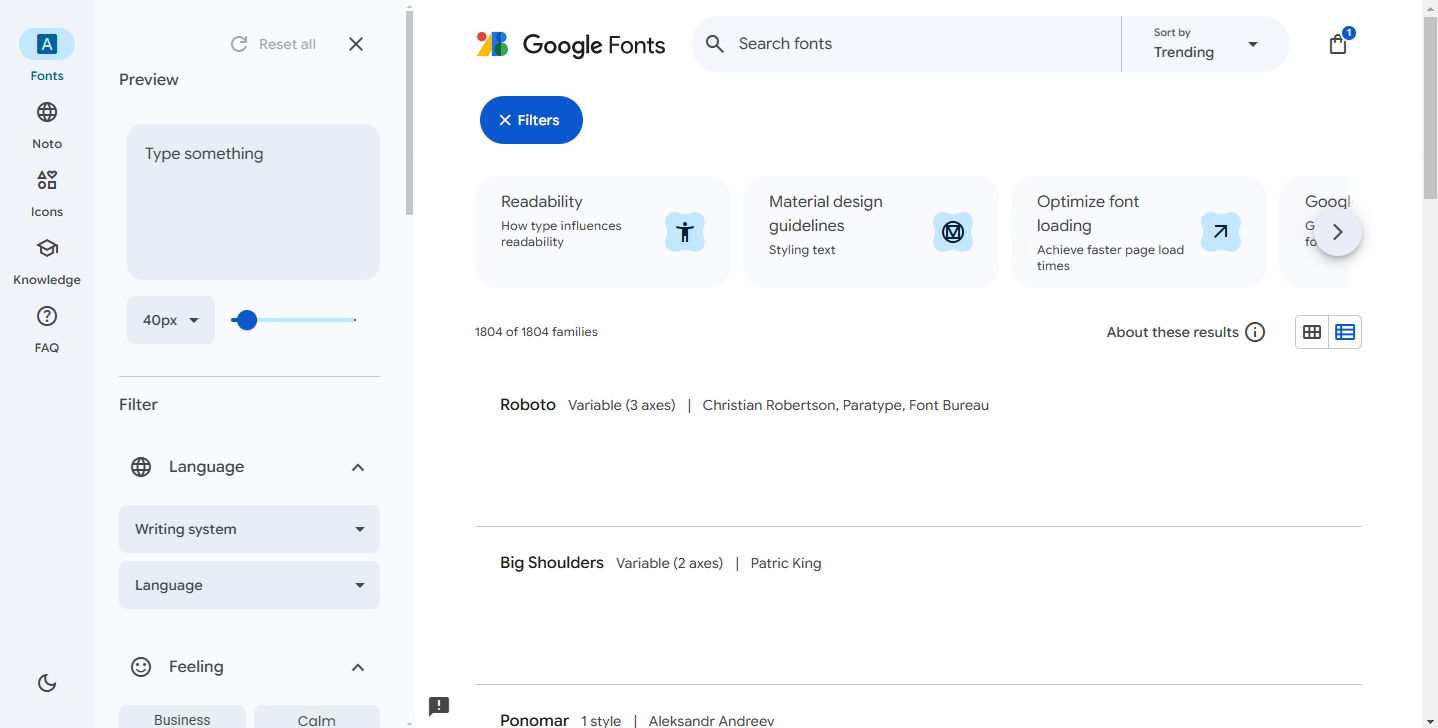Click the Feeling smiley icon

141,667
